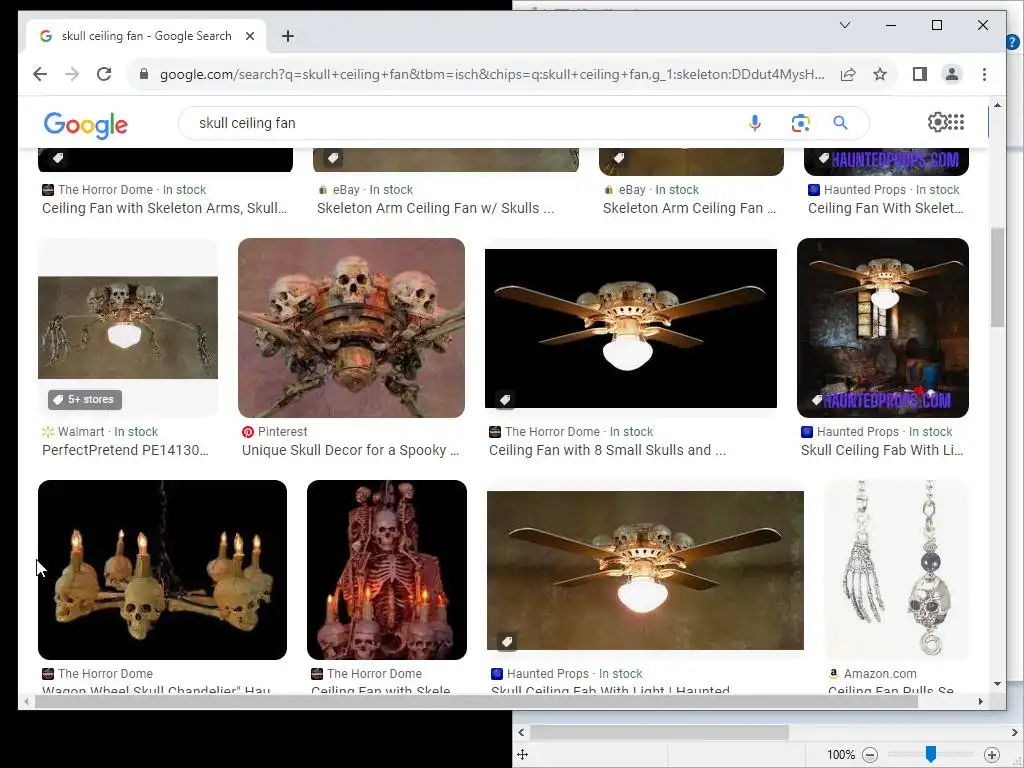Close the skull ceiling fan tab

(249, 36)
